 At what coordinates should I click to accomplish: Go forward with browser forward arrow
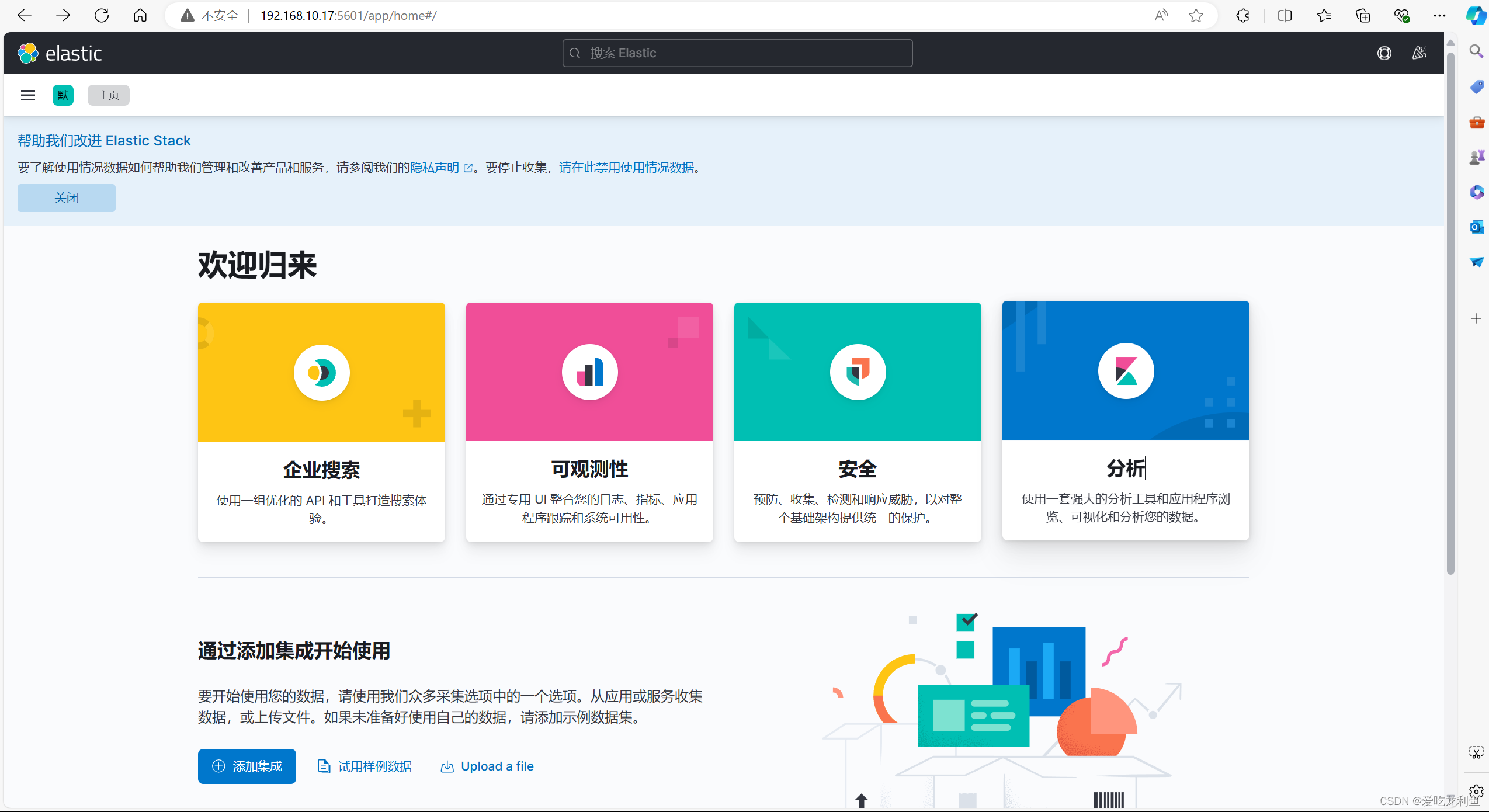tap(63, 15)
